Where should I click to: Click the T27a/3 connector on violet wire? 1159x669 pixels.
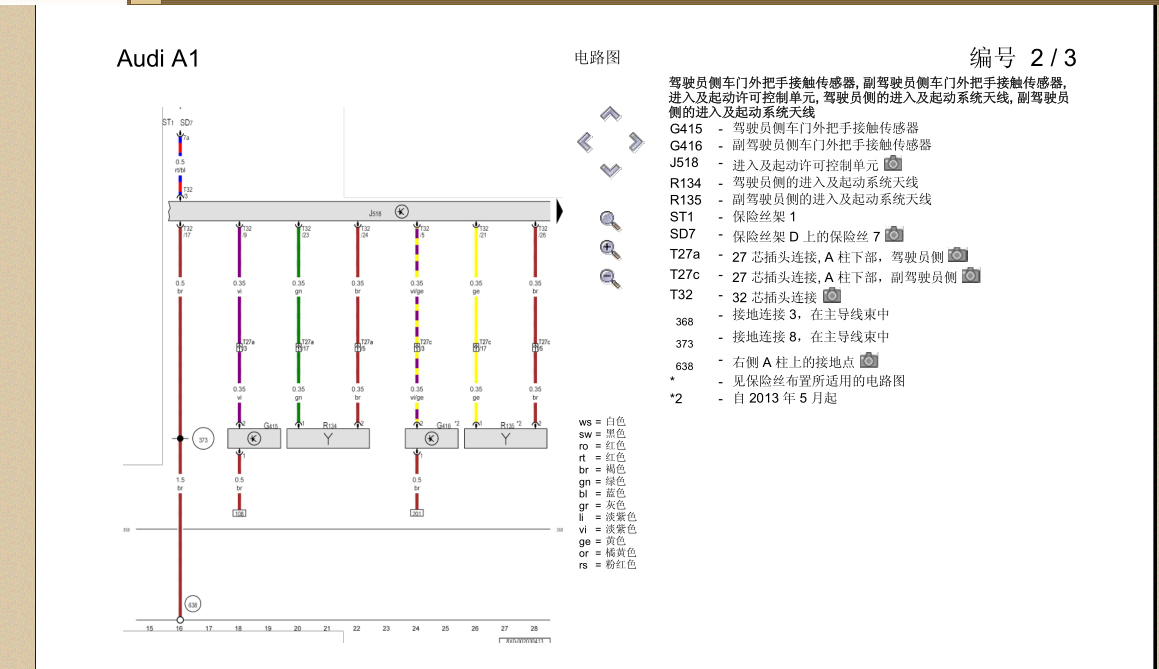[x=239, y=347]
